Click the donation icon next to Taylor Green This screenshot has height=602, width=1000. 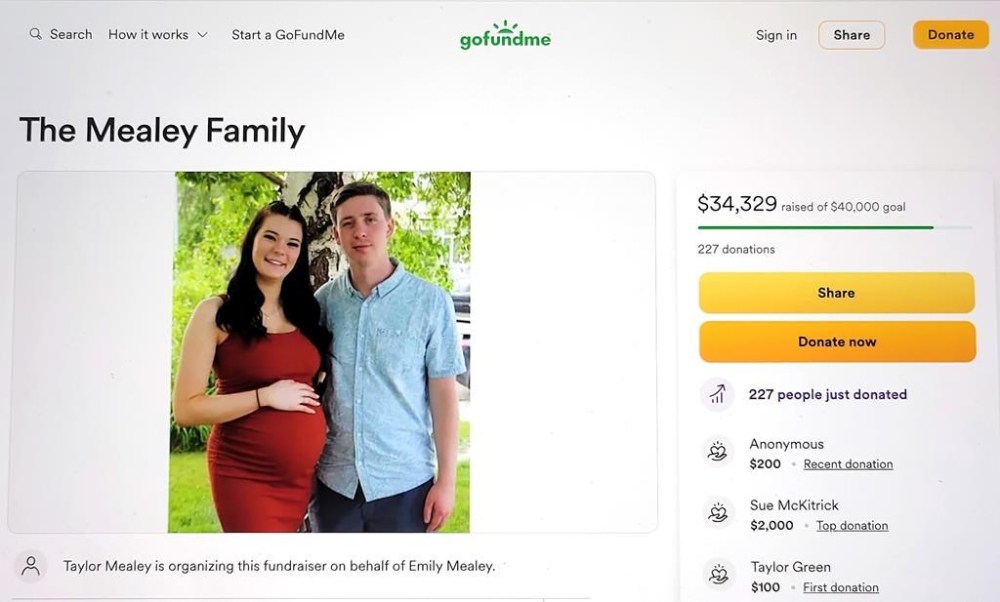[717, 574]
